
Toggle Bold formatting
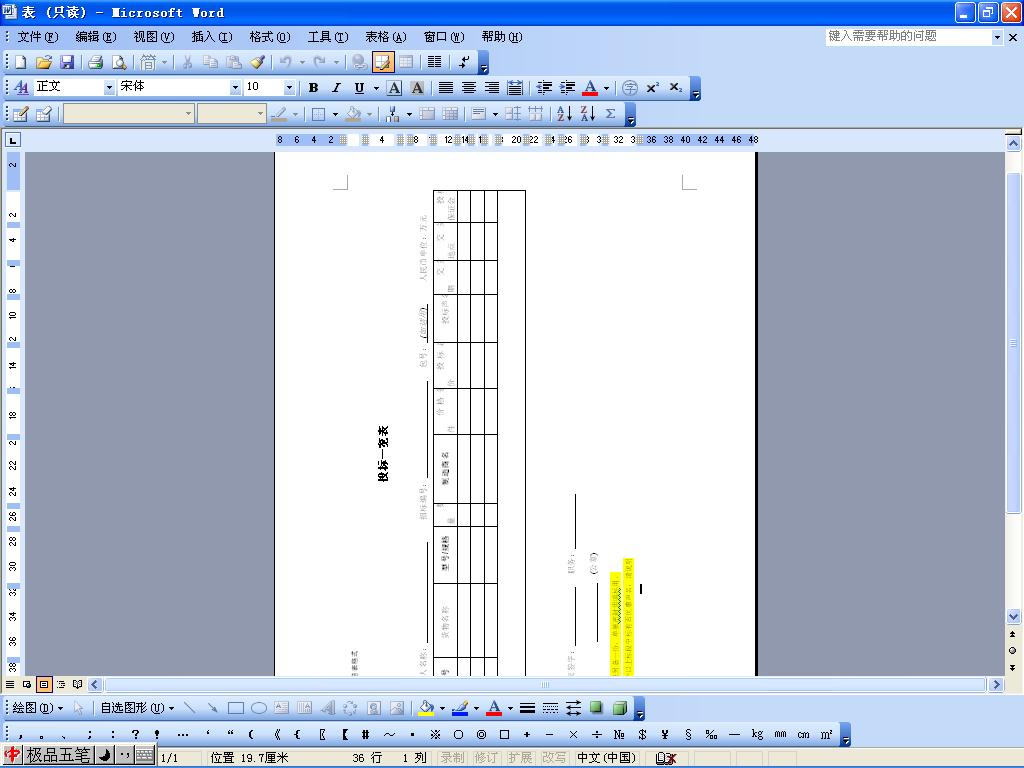click(313, 88)
